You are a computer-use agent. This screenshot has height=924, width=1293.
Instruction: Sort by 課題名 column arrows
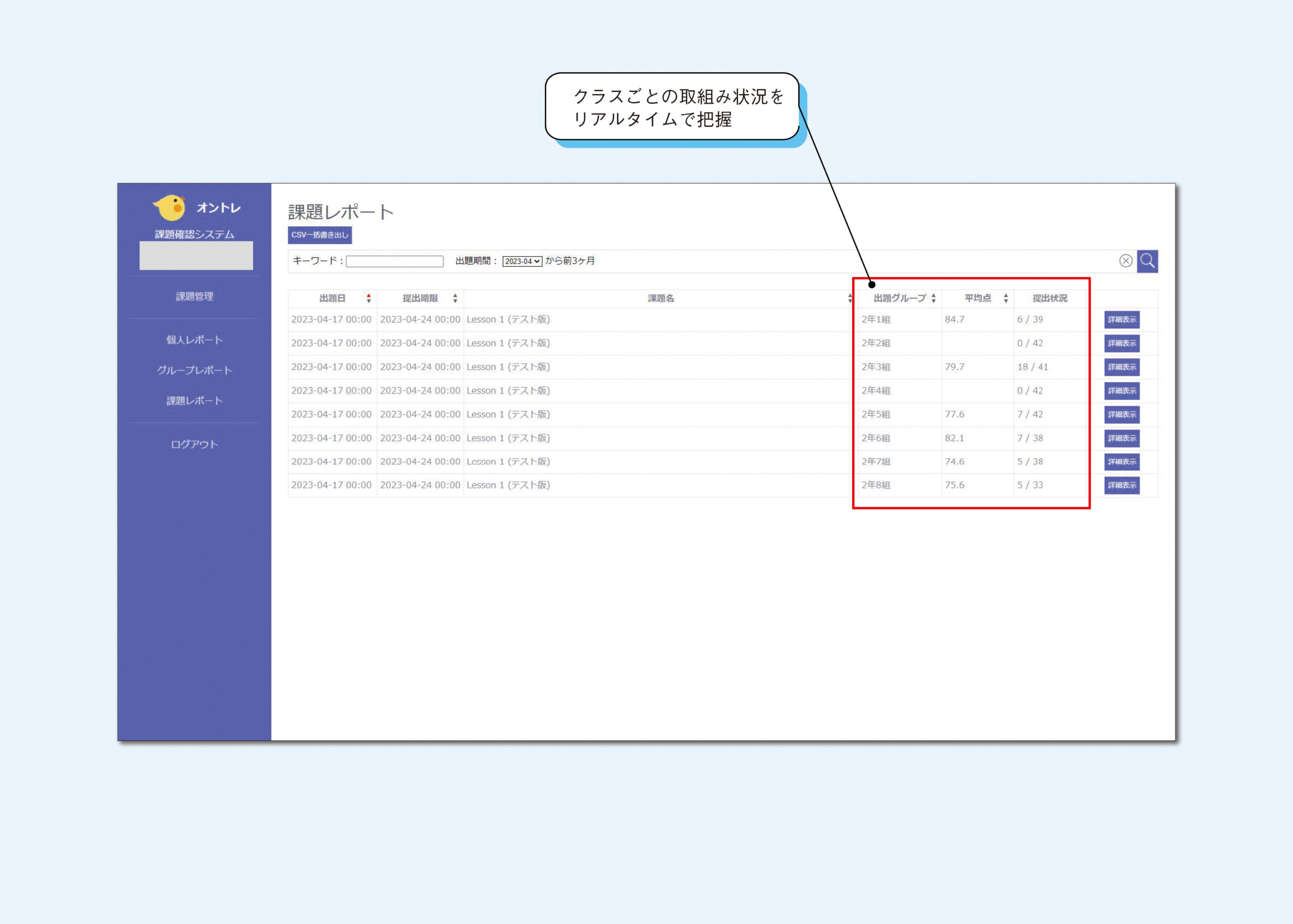coord(850,298)
